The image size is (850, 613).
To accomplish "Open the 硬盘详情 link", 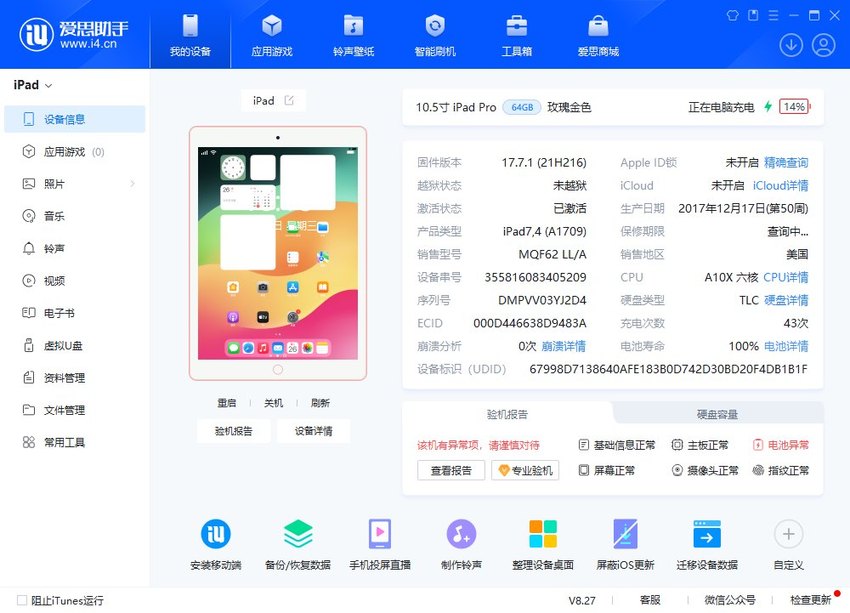I will pos(786,300).
